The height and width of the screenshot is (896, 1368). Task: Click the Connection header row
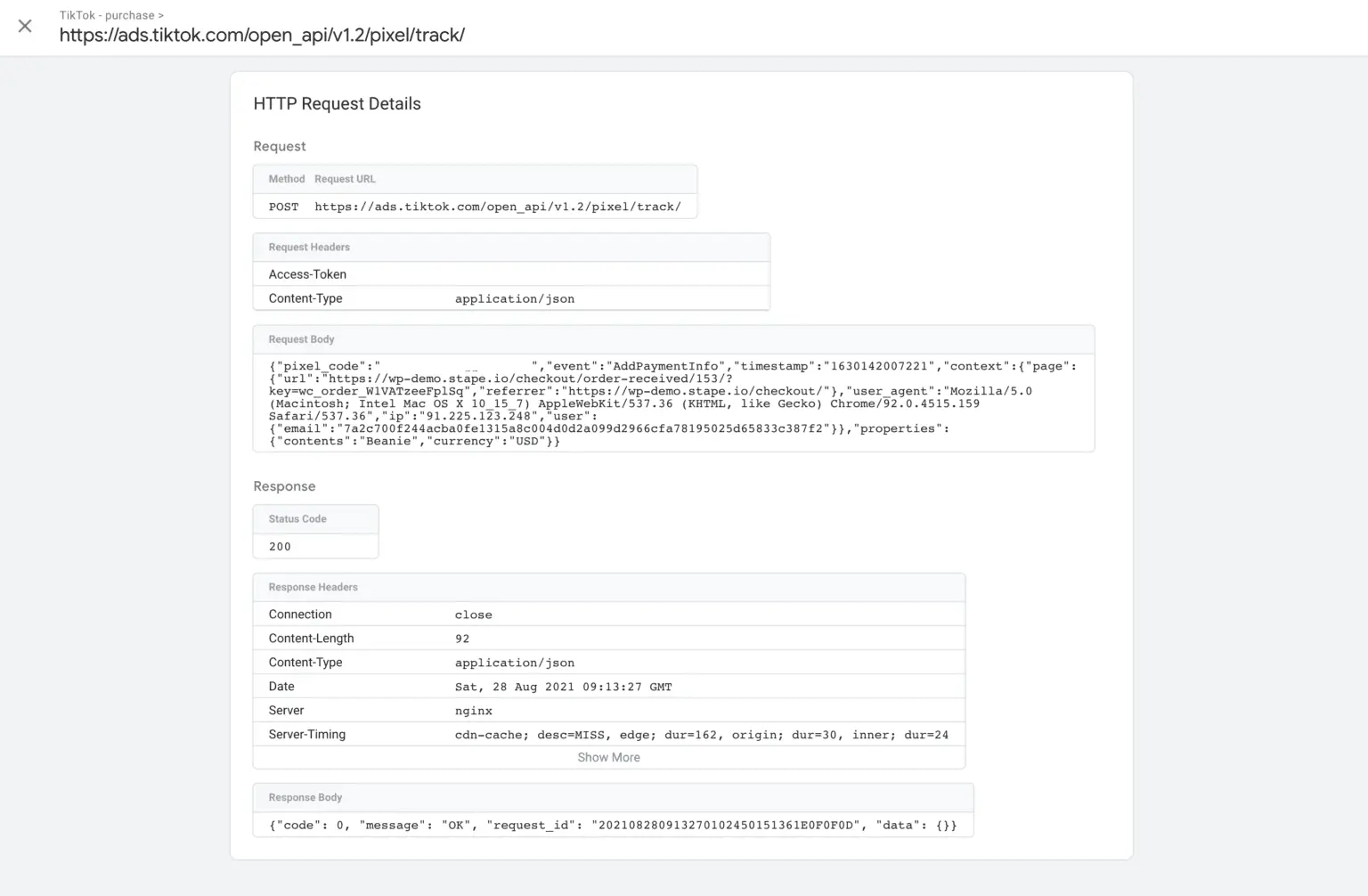click(x=608, y=615)
